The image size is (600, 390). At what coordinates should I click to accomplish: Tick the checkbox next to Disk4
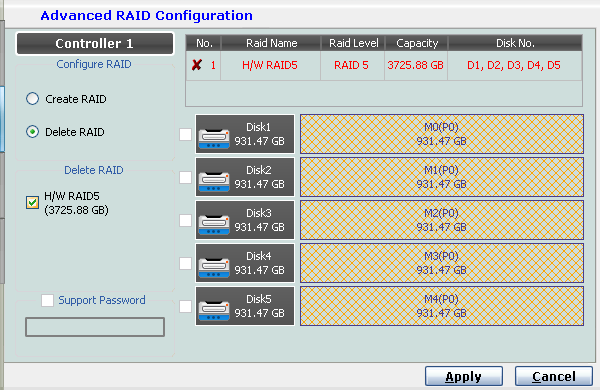[x=186, y=263]
